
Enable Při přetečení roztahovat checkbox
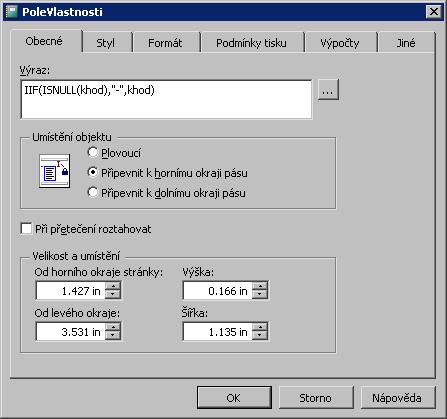(x=26, y=229)
